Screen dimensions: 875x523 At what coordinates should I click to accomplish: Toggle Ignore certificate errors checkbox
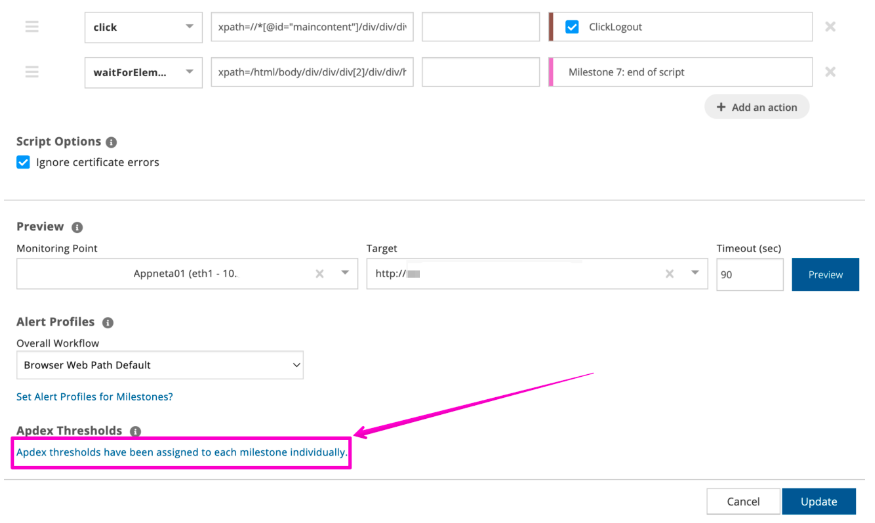click(x=23, y=162)
